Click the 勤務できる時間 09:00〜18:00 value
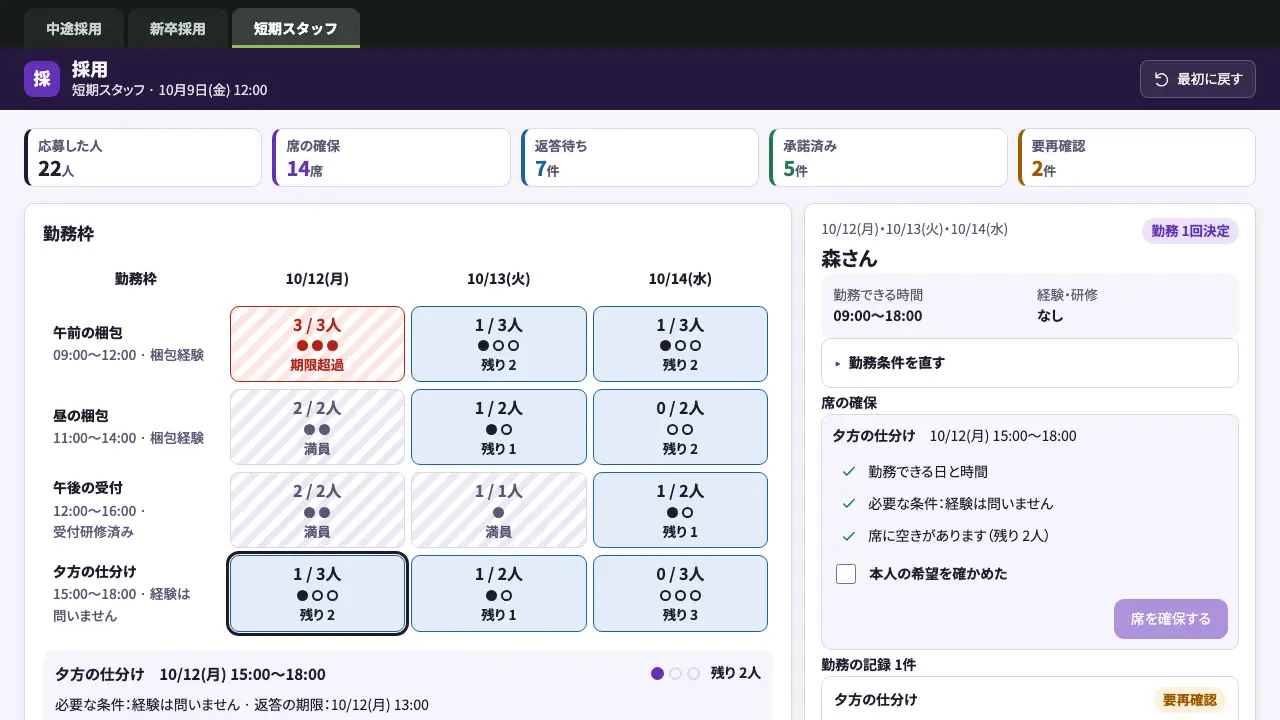Viewport: 1280px width, 720px height. pyautogui.click(x=878, y=316)
